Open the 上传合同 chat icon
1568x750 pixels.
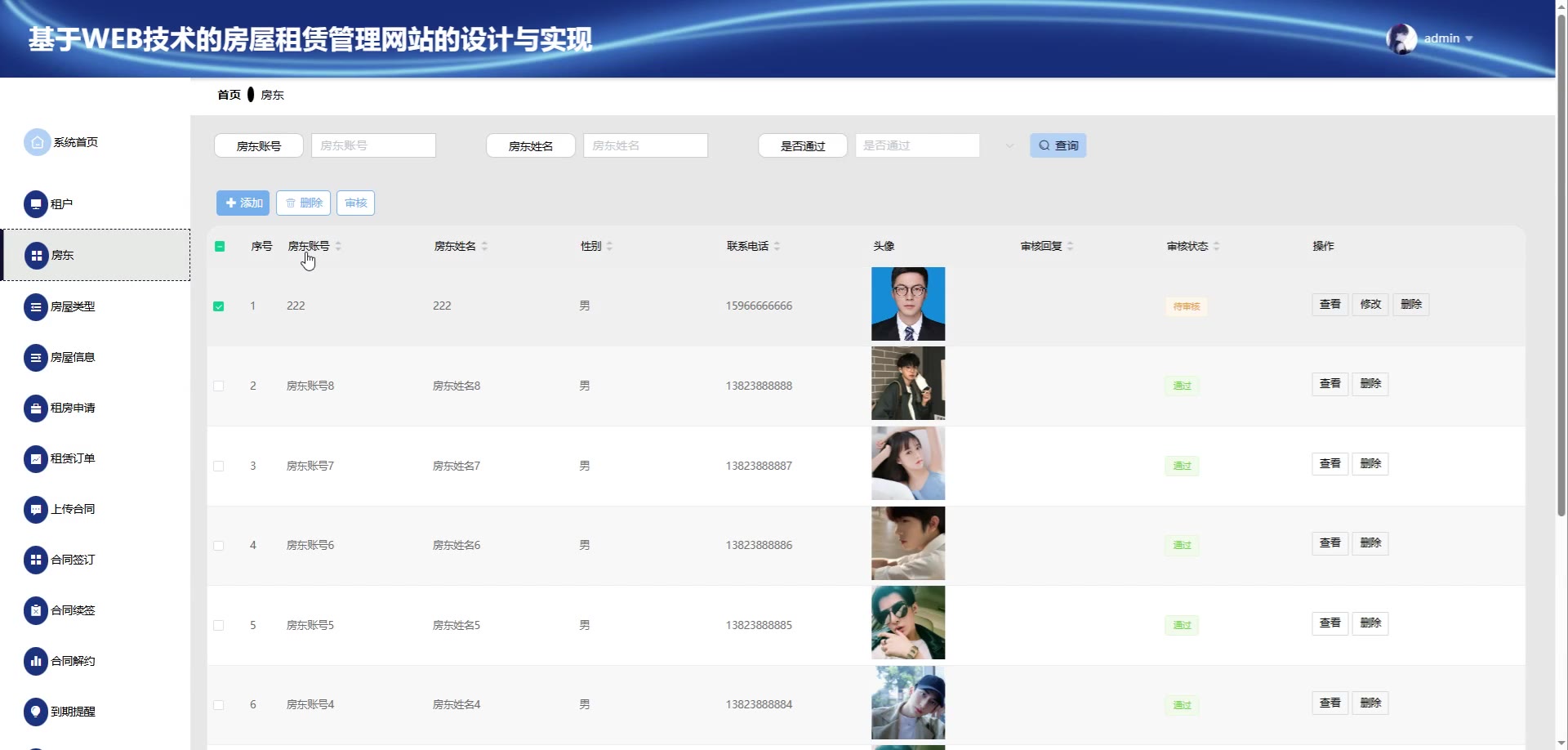(x=36, y=510)
